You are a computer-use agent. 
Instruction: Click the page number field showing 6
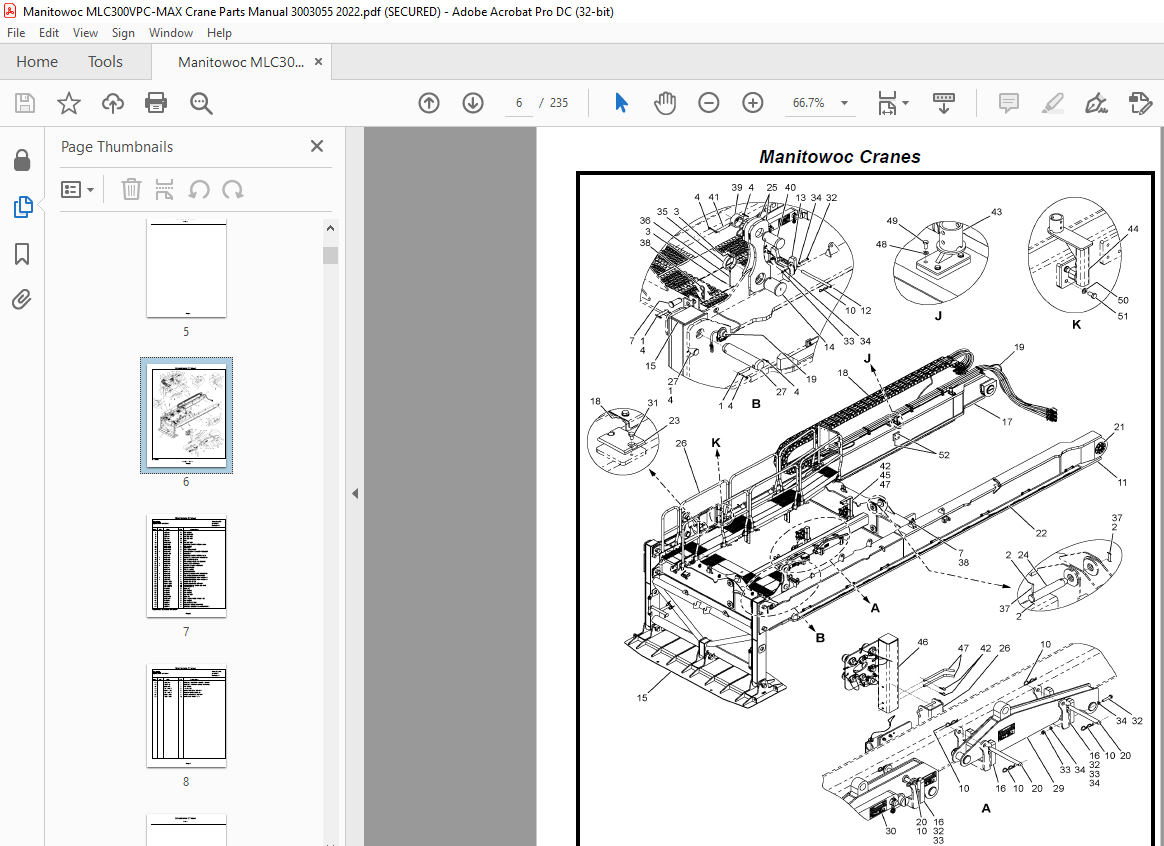coord(519,103)
